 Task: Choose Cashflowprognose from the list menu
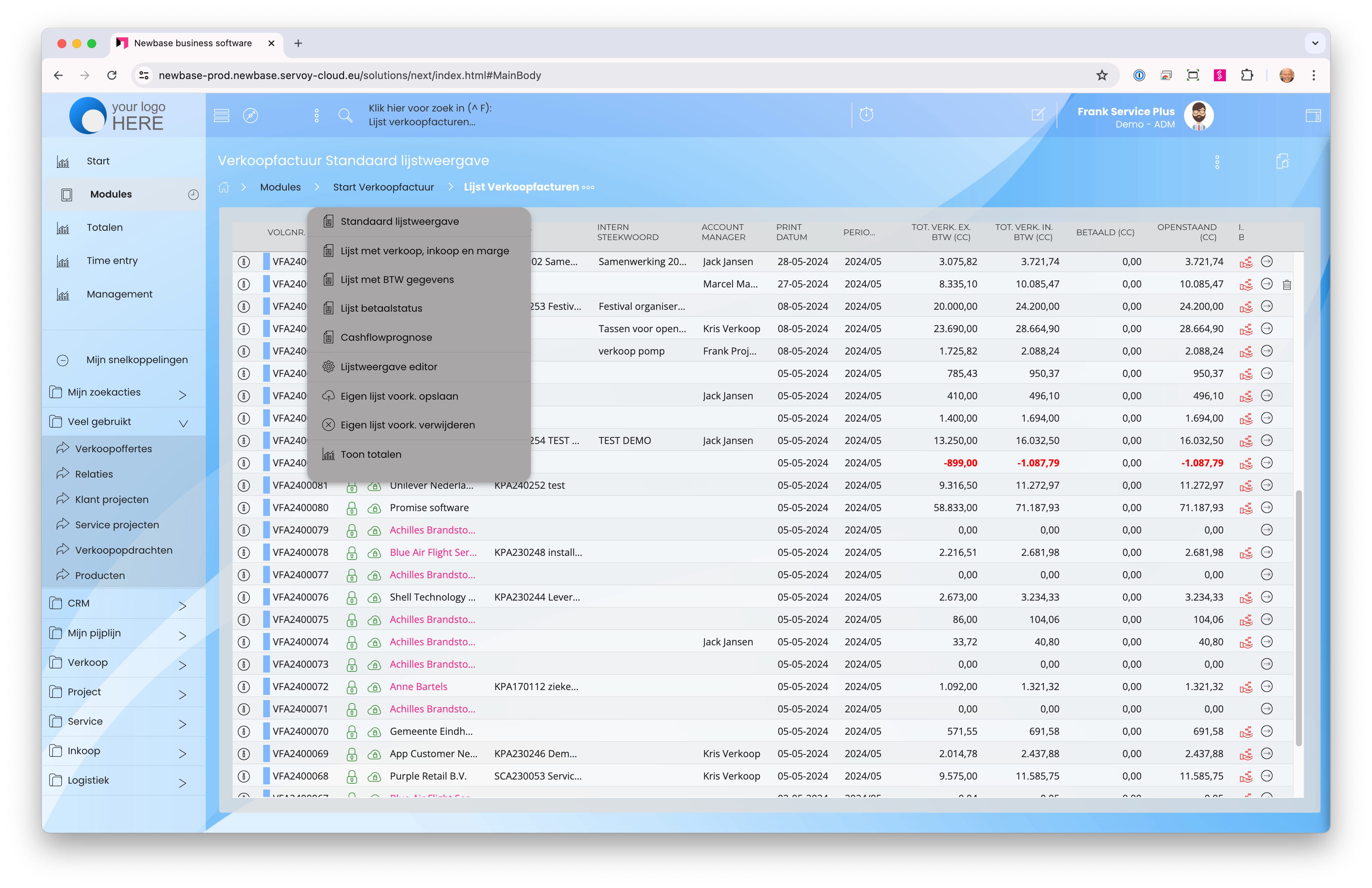point(386,337)
